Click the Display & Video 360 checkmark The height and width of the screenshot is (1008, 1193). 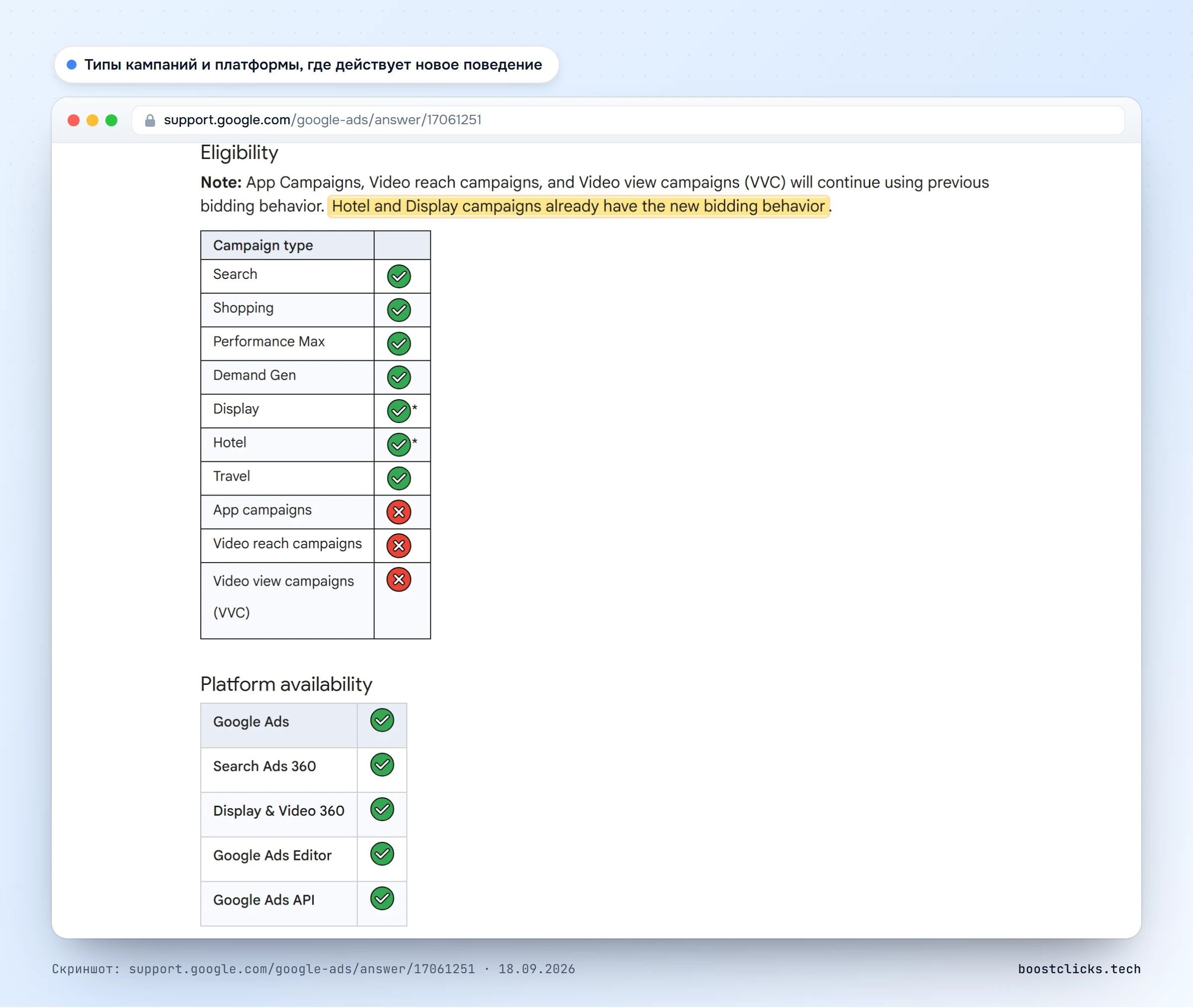382,810
